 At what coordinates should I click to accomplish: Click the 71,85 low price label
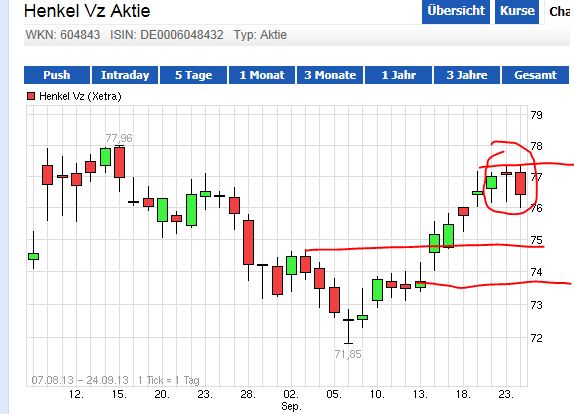[x=348, y=354]
